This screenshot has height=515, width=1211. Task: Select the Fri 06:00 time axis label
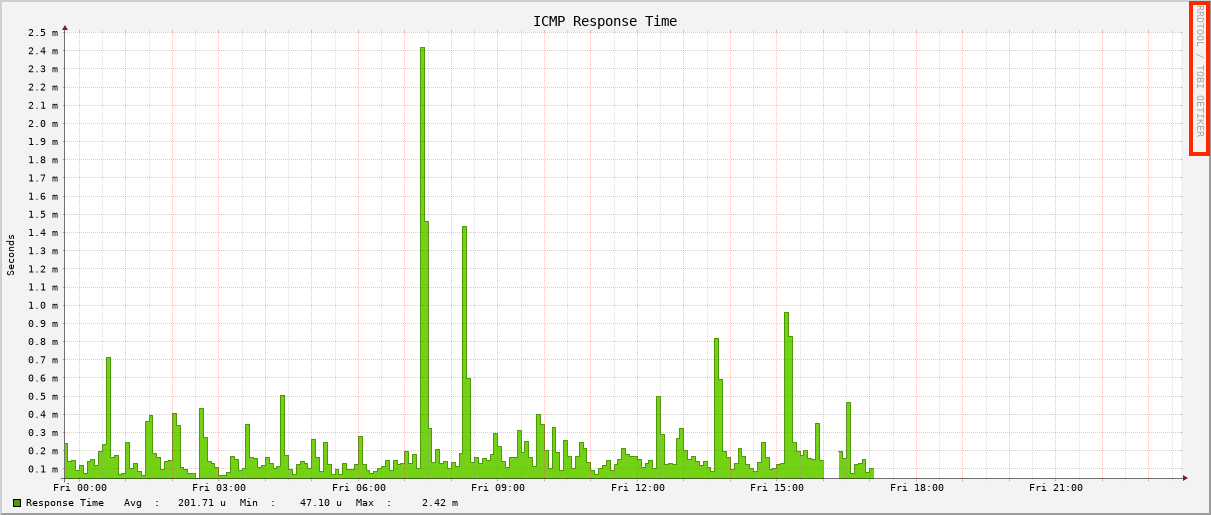point(359,488)
